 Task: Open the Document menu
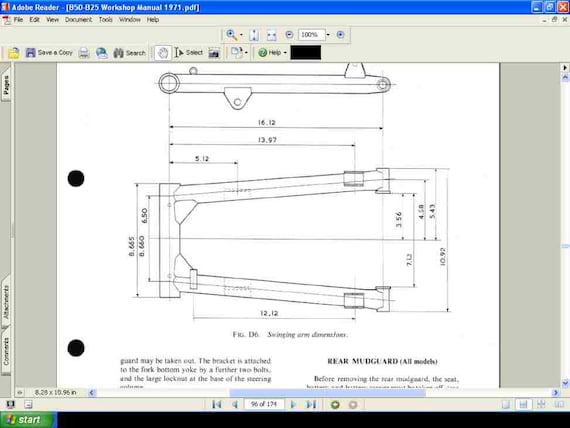79,20
